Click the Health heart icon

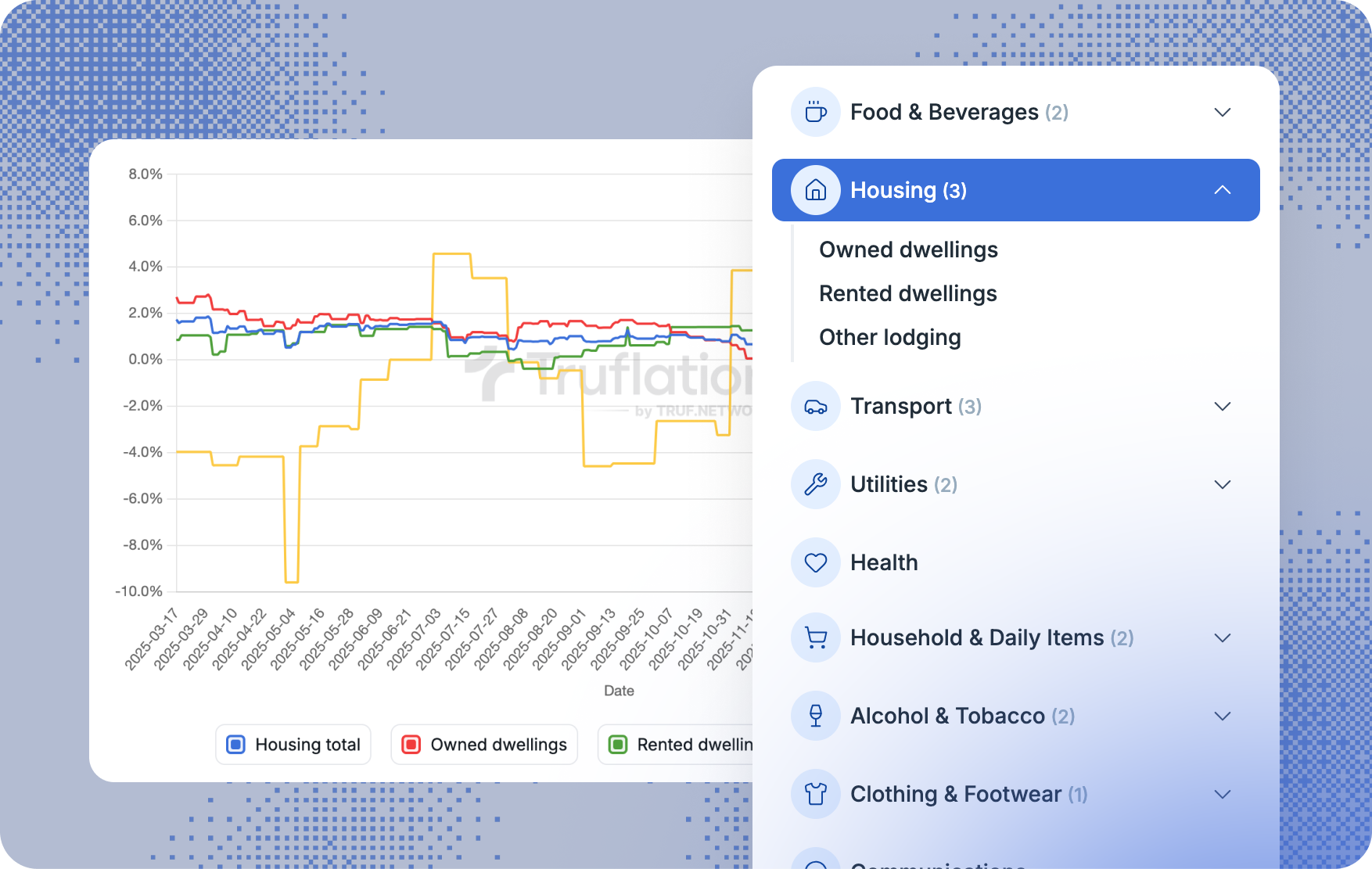pyautogui.click(x=815, y=562)
